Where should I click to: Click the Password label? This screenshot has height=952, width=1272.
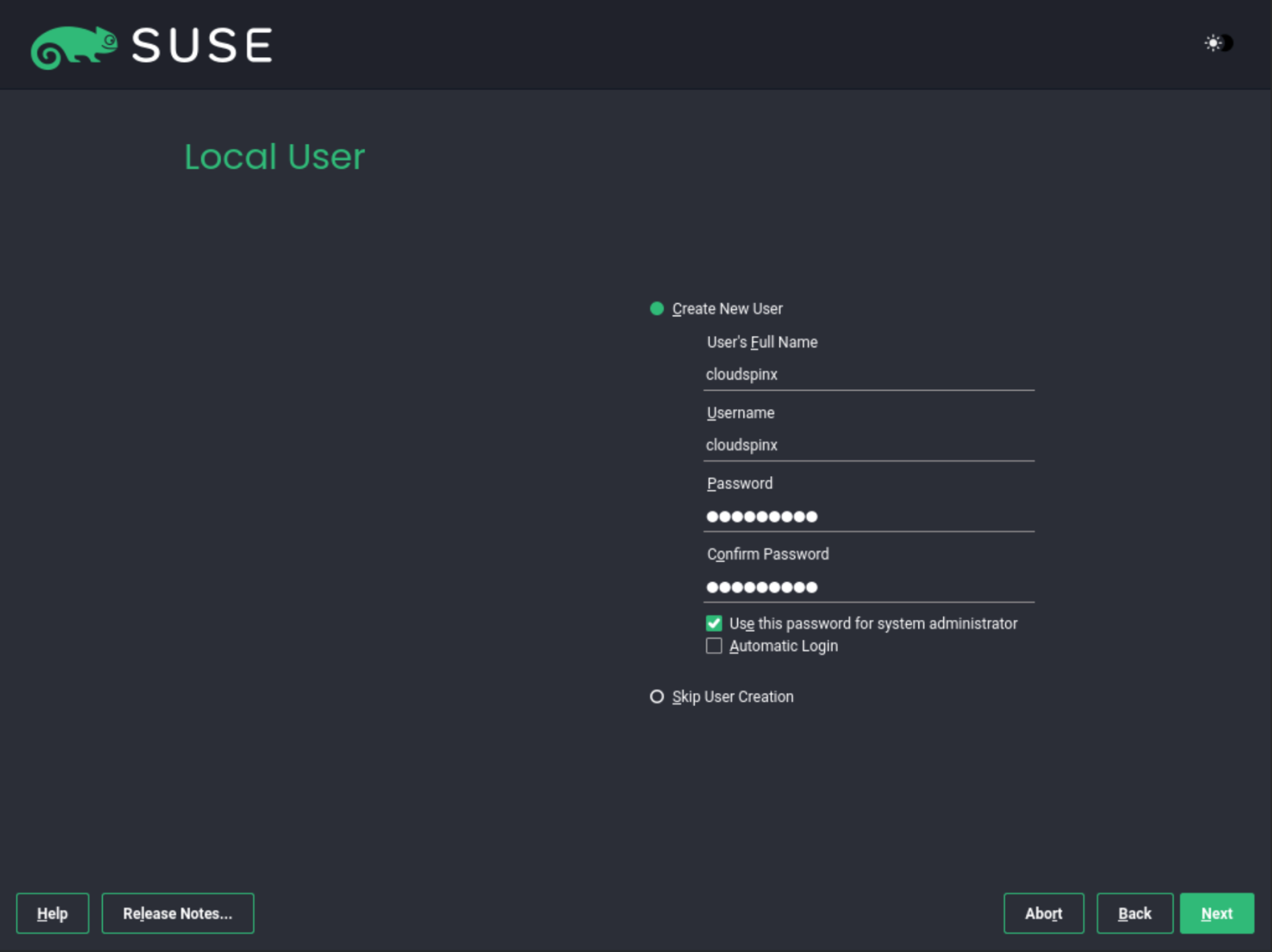[x=739, y=483]
